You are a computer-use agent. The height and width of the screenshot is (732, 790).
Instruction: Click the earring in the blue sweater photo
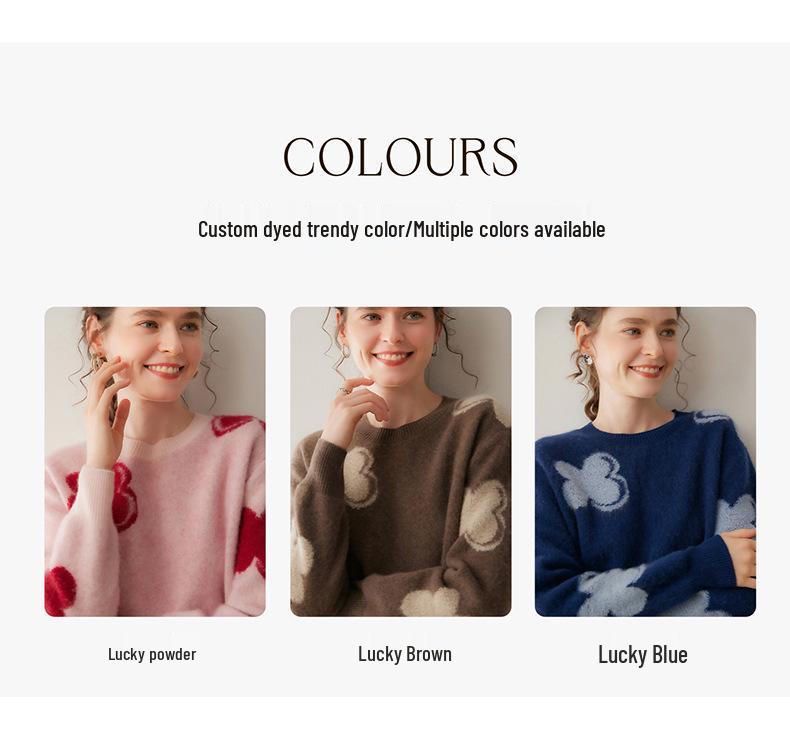pyautogui.click(x=586, y=360)
